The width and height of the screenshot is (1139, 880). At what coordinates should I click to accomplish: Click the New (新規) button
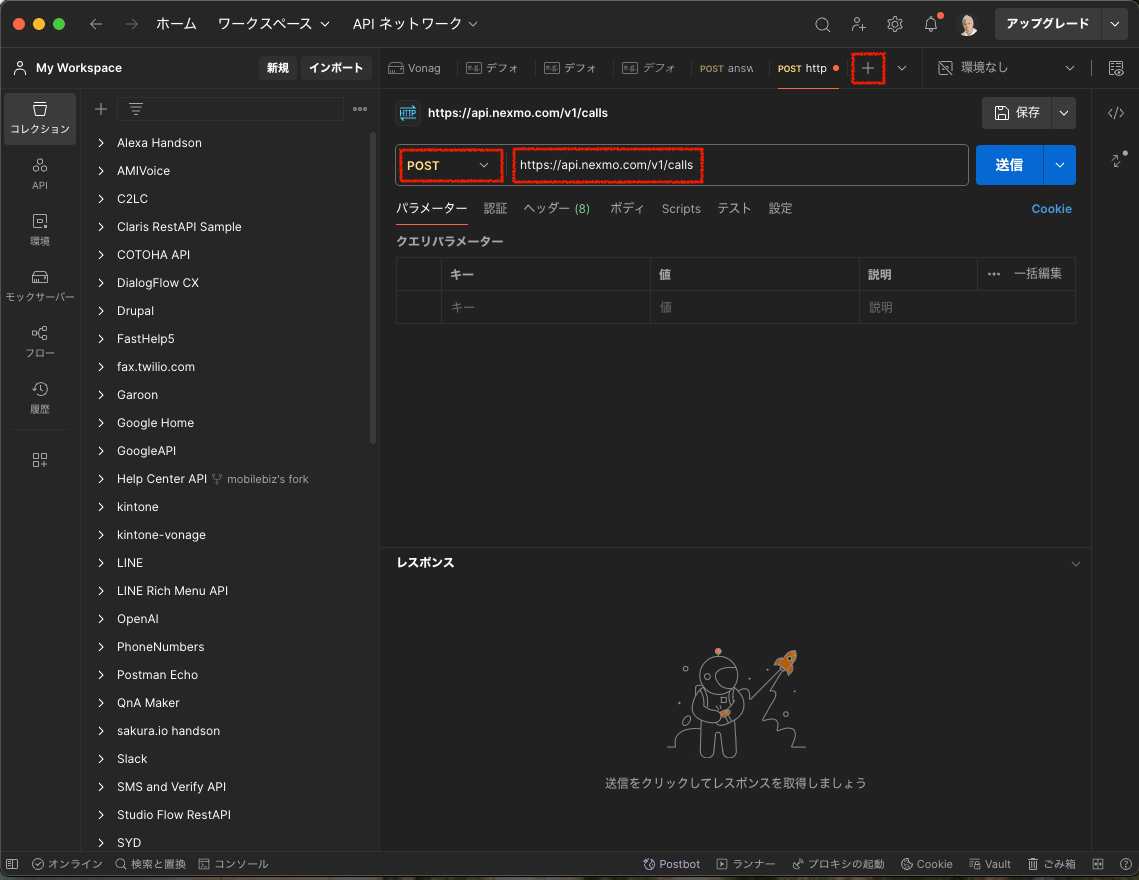click(277, 68)
